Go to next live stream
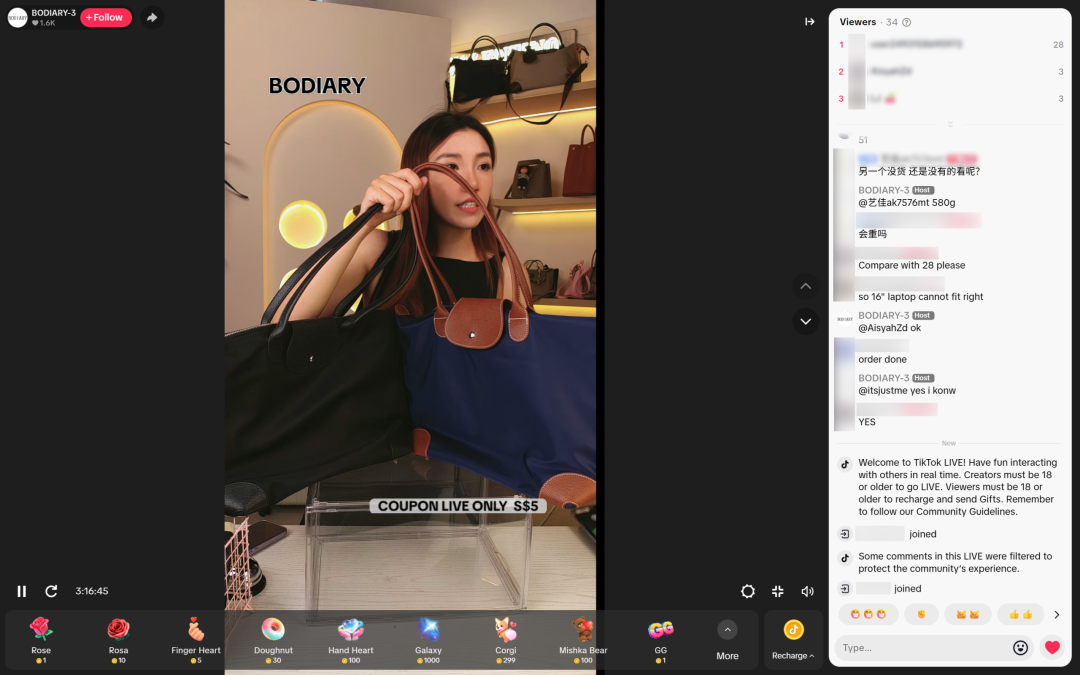The width and height of the screenshot is (1080, 675). point(805,322)
